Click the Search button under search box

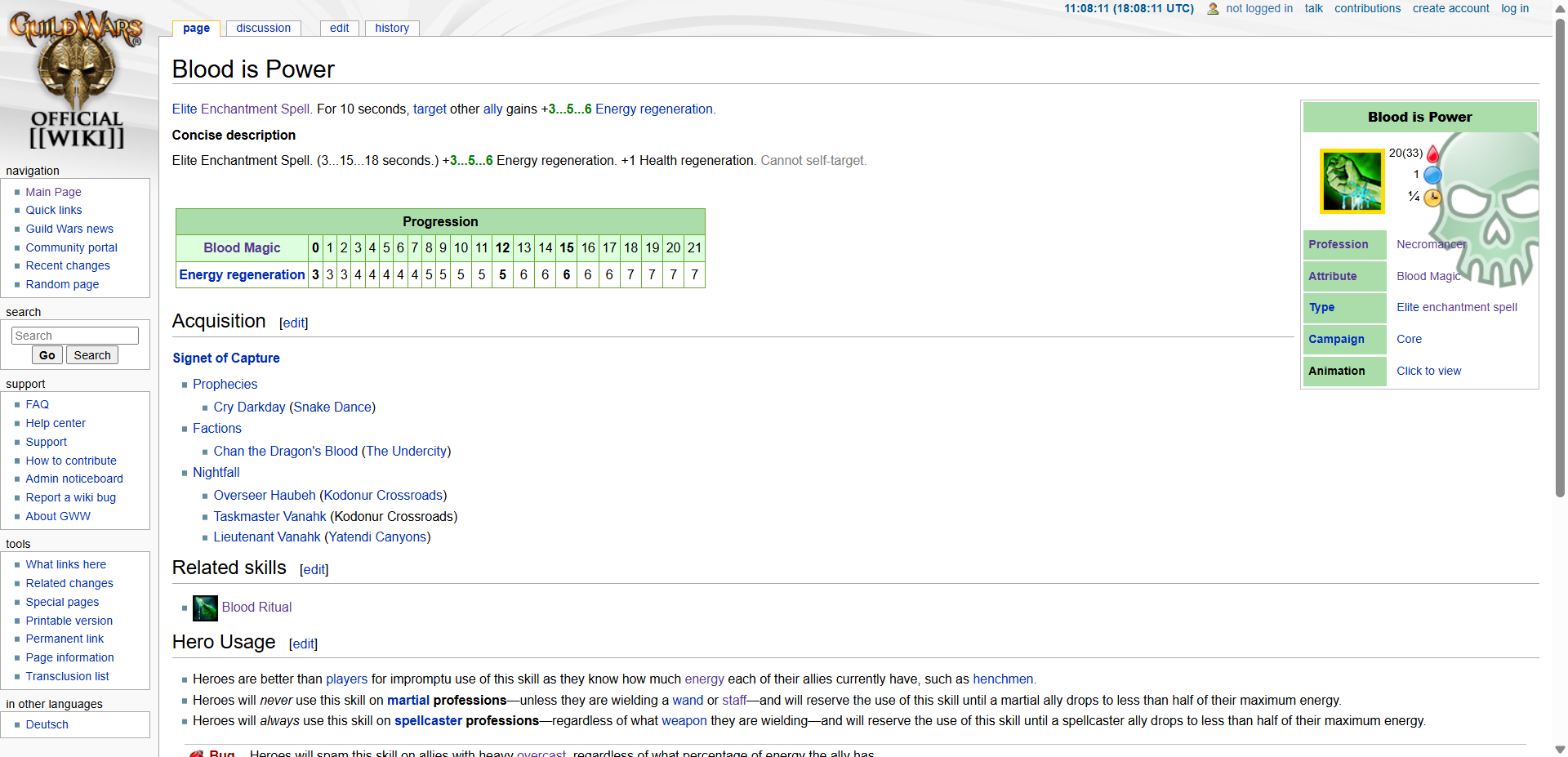tap(92, 355)
